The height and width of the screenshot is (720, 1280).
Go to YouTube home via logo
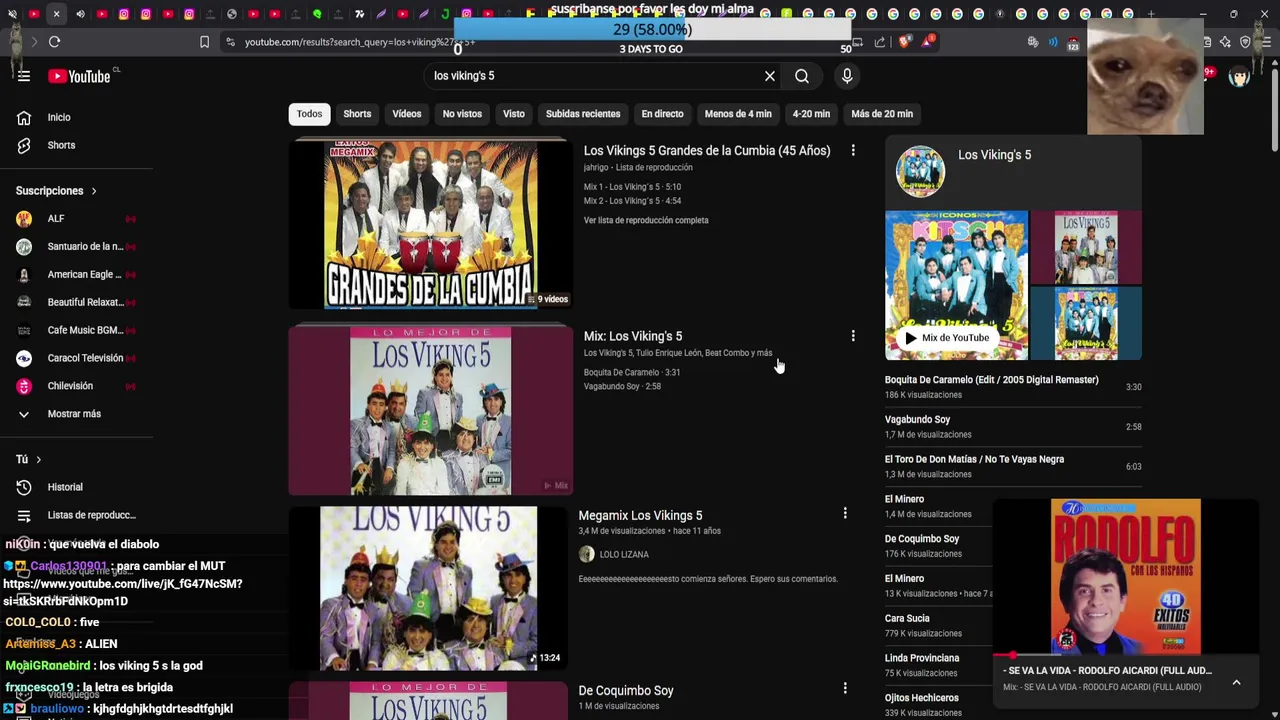click(79, 76)
